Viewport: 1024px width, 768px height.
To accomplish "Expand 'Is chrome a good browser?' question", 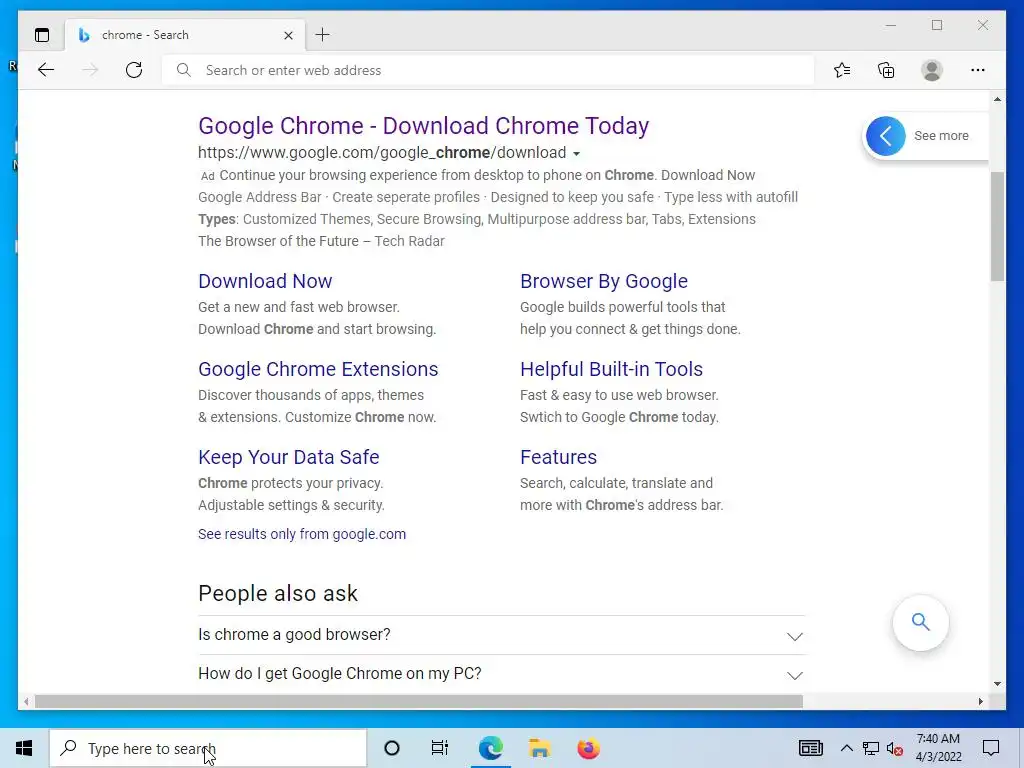I will point(501,635).
